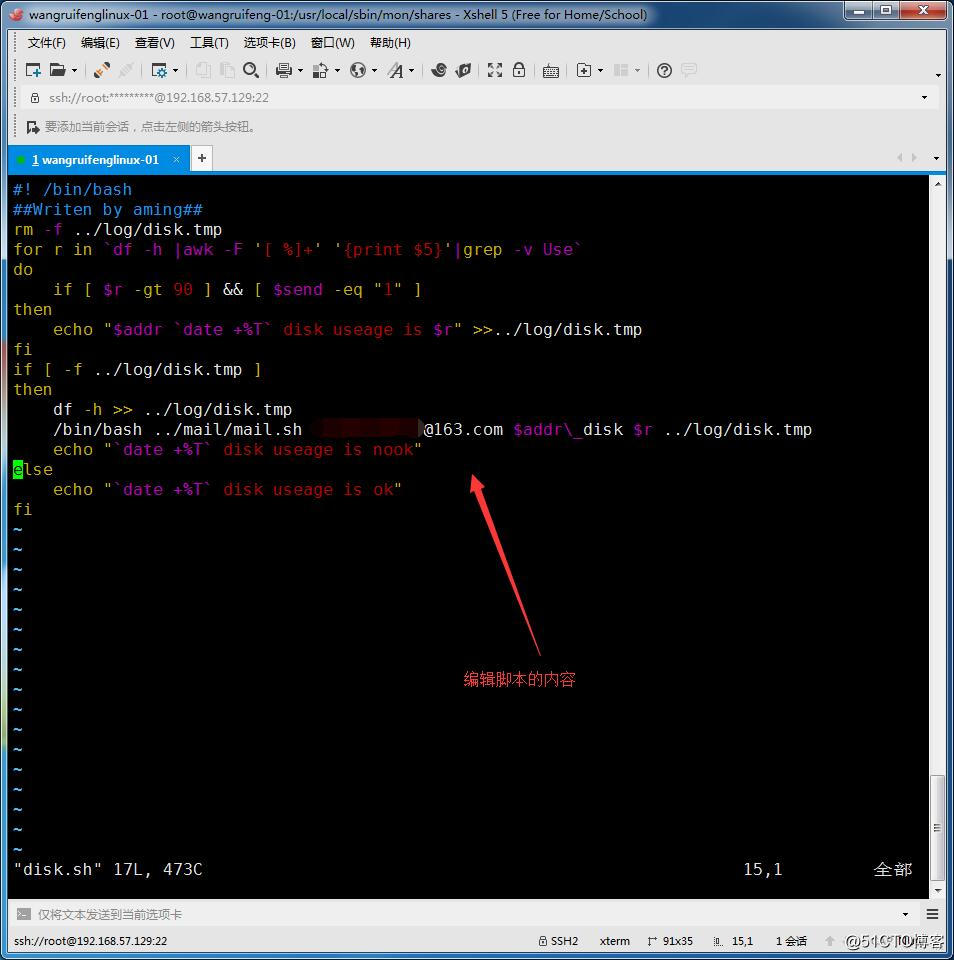This screenshot has height=960, width=954.
Task: Click the terminal scrollbar up arrow
Action: [x=937, y=184]
